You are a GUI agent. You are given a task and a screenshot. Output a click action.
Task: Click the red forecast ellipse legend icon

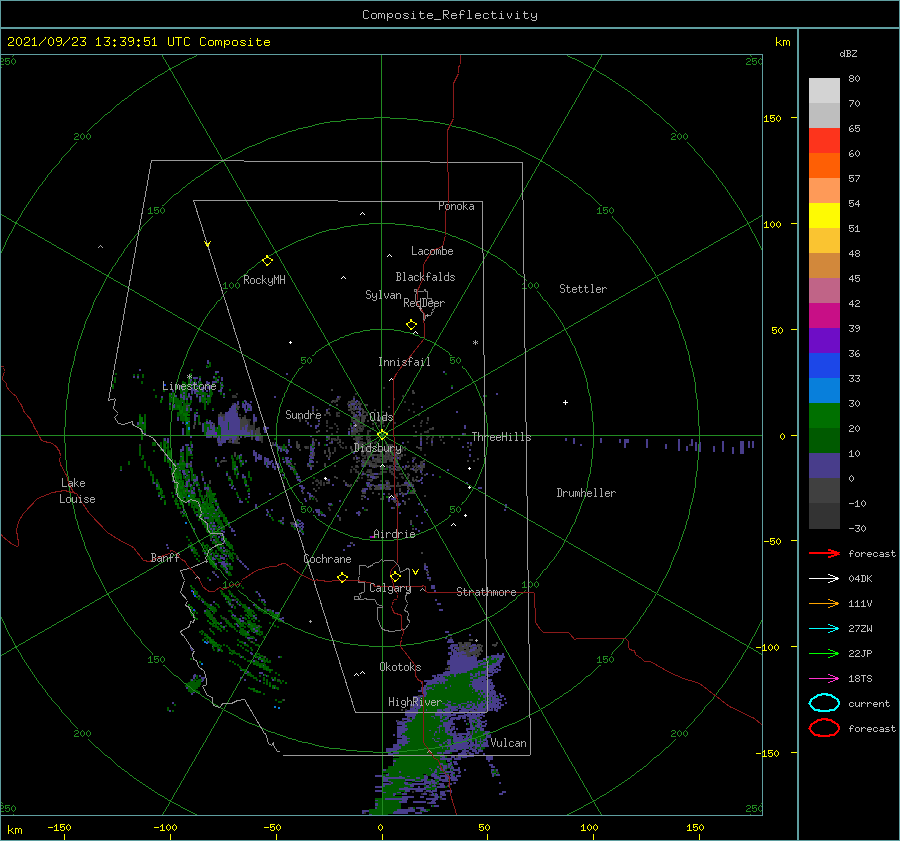[x=824, y=728]
